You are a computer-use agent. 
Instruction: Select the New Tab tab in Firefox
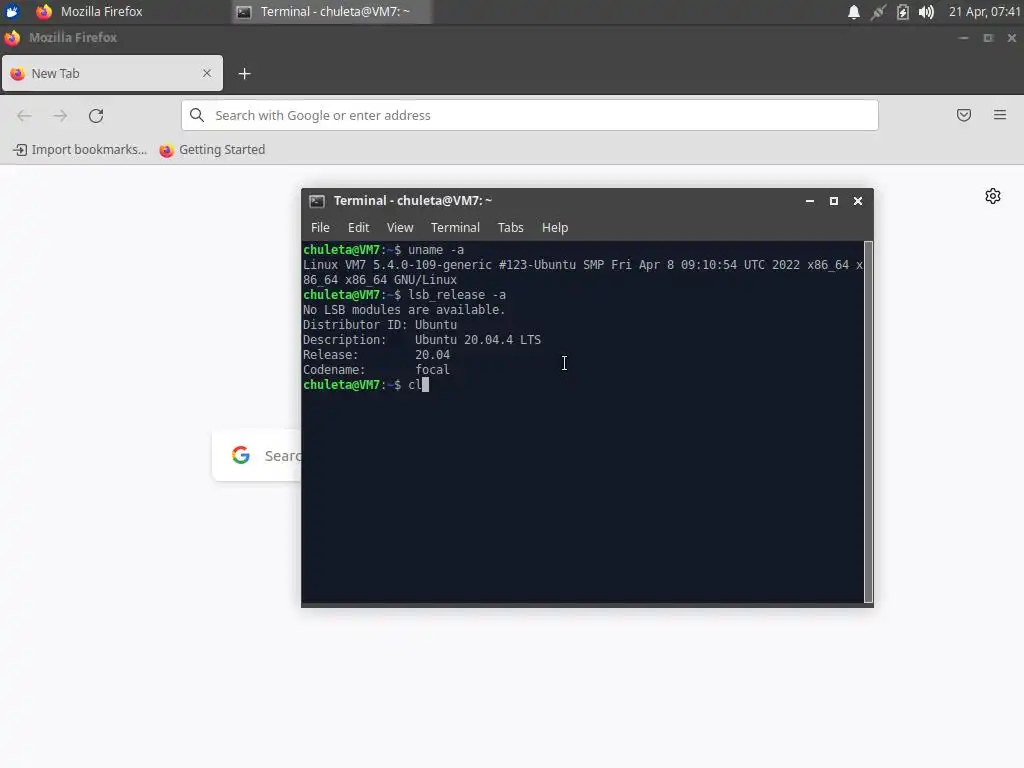[x=112, y=73]
